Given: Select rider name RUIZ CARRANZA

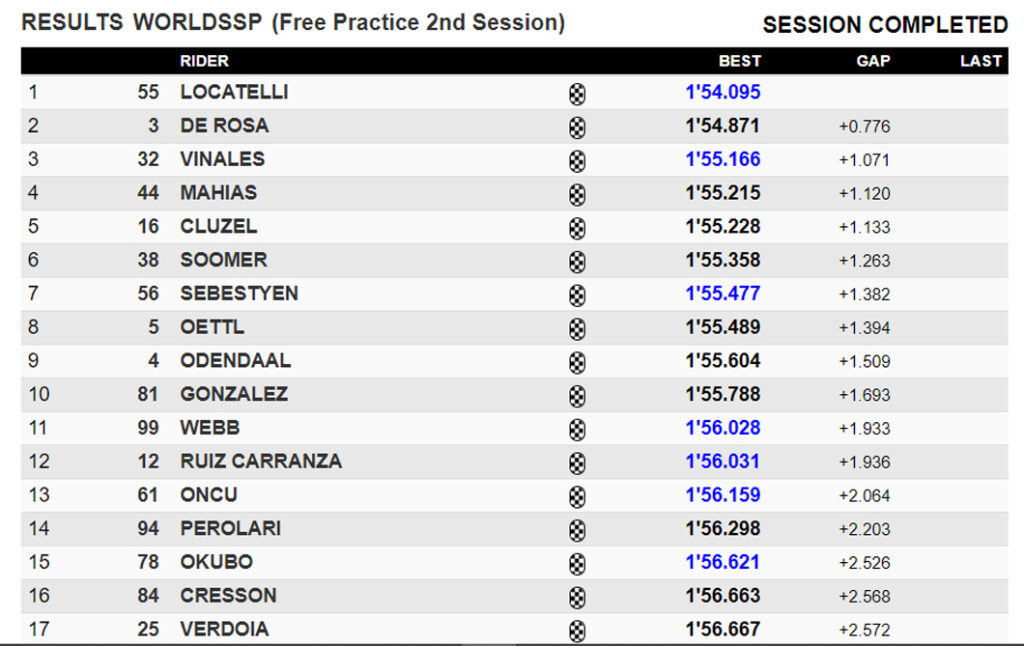Looking at the screenshot, I should coord(260,461).
